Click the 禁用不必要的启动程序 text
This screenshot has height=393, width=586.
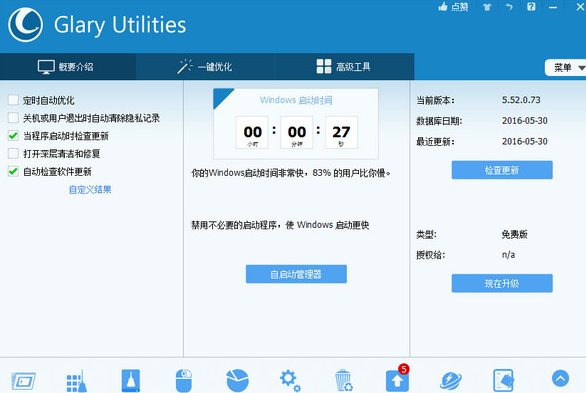(280, 225)
